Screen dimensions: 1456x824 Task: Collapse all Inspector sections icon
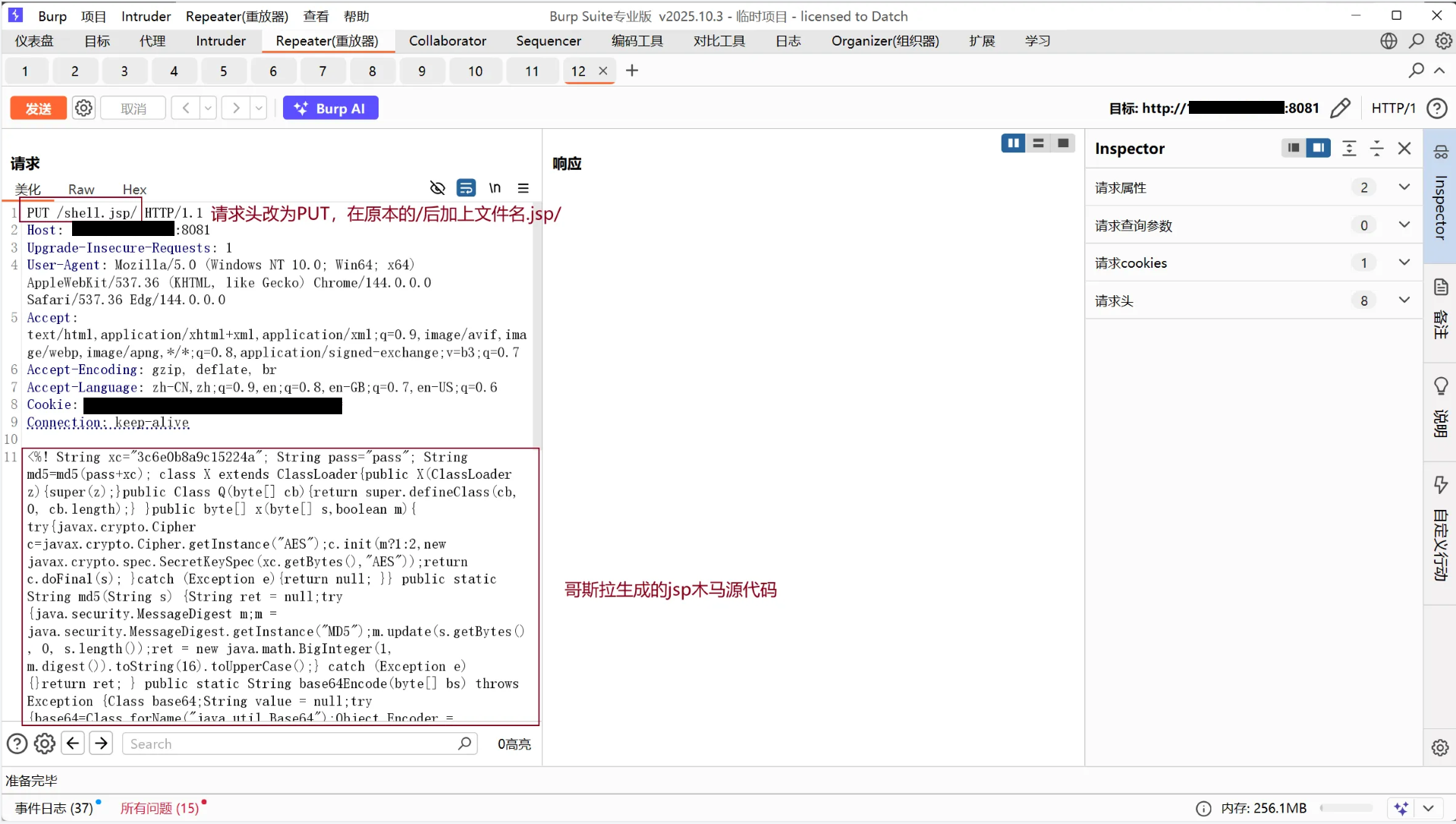click(x=1376, y=148)
